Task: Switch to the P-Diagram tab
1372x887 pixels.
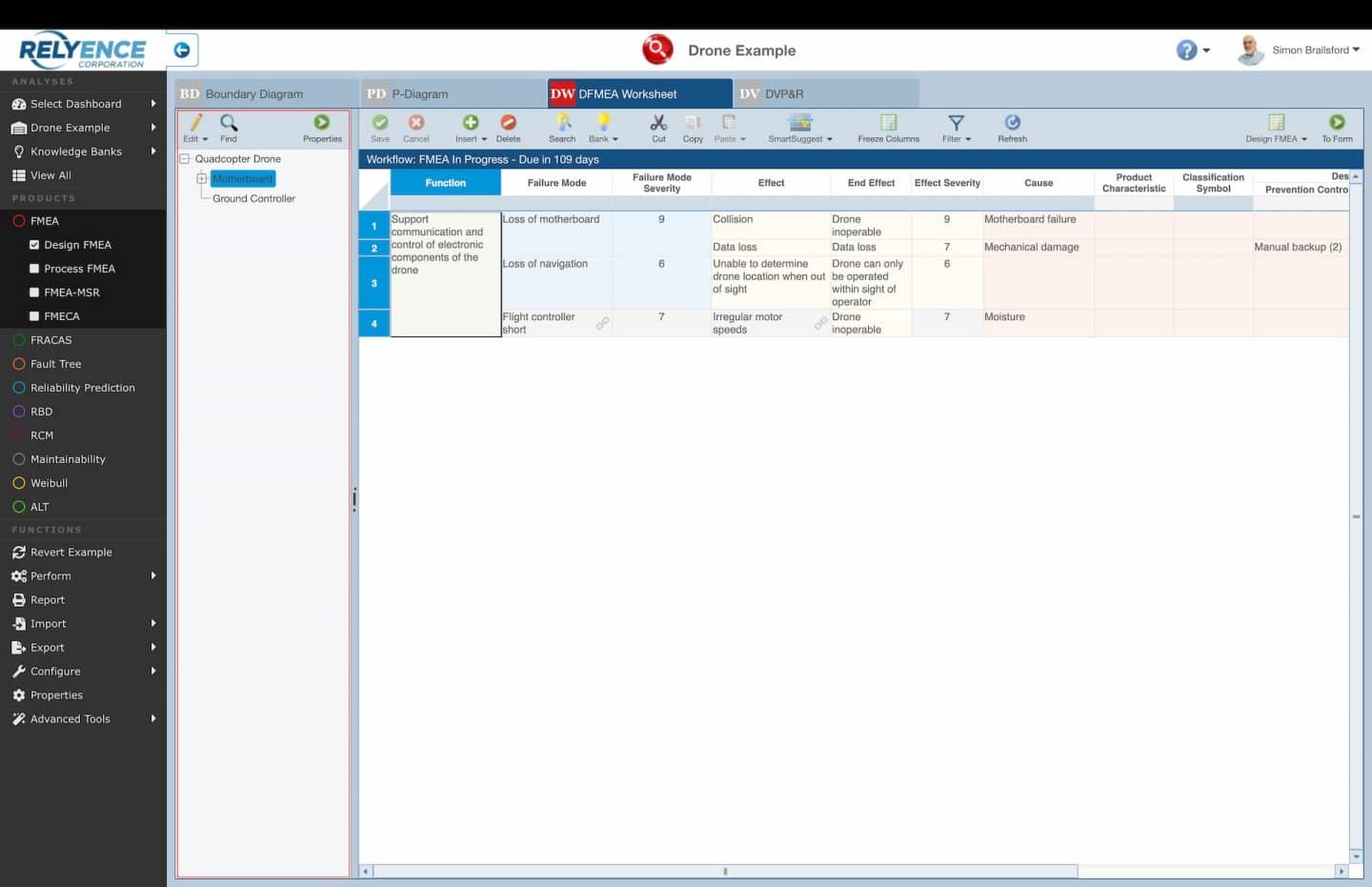Action: (x=419, y=93)
